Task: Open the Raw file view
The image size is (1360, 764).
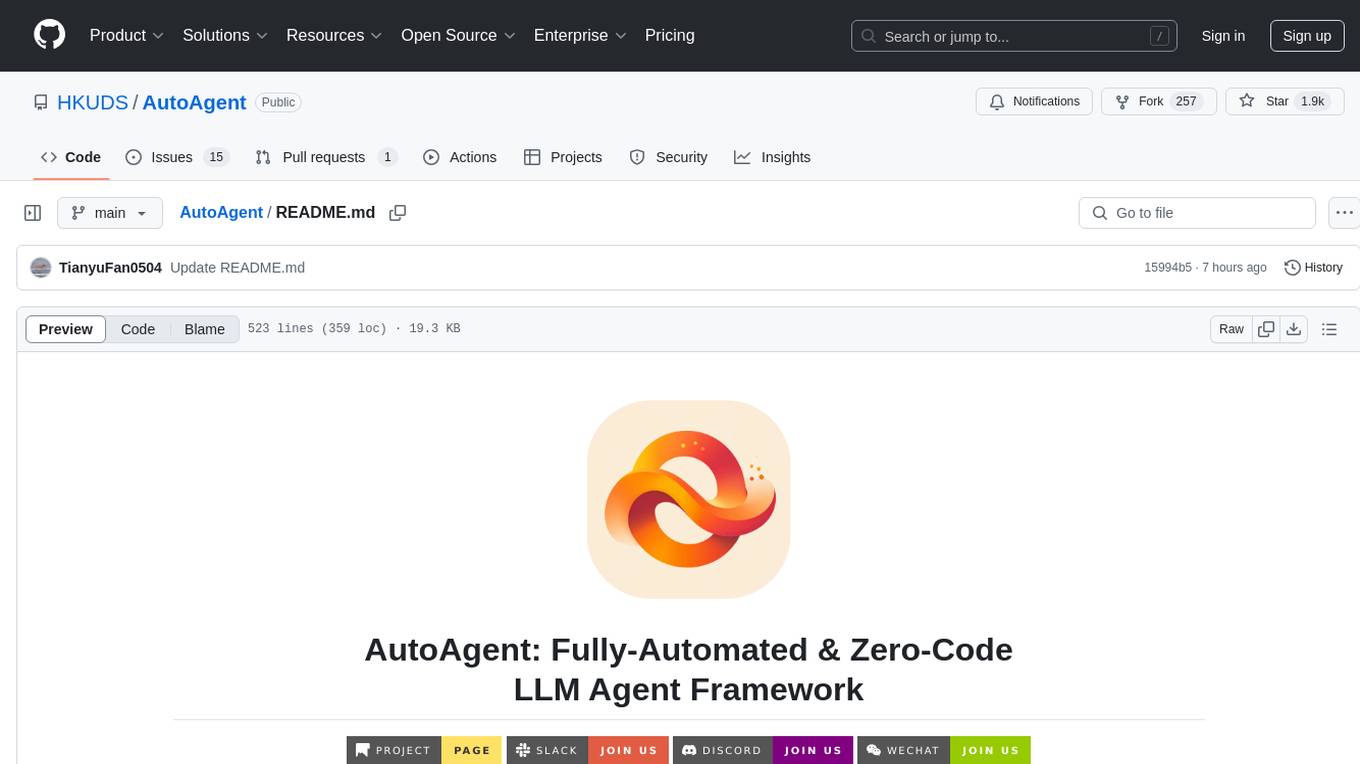Action: coord(1231,329)
